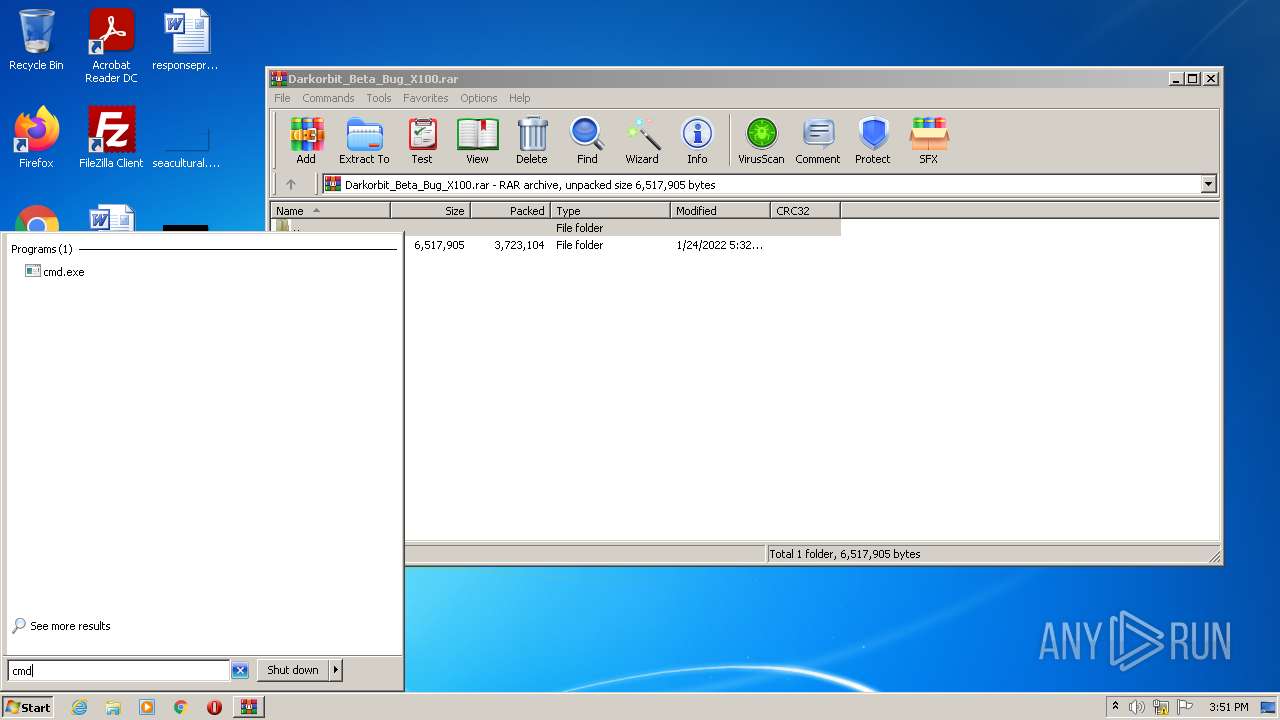The width and height of the screenshot is (1280, 720).
Task: Click the View toolbar icon
Action: (x=477, y=140)
